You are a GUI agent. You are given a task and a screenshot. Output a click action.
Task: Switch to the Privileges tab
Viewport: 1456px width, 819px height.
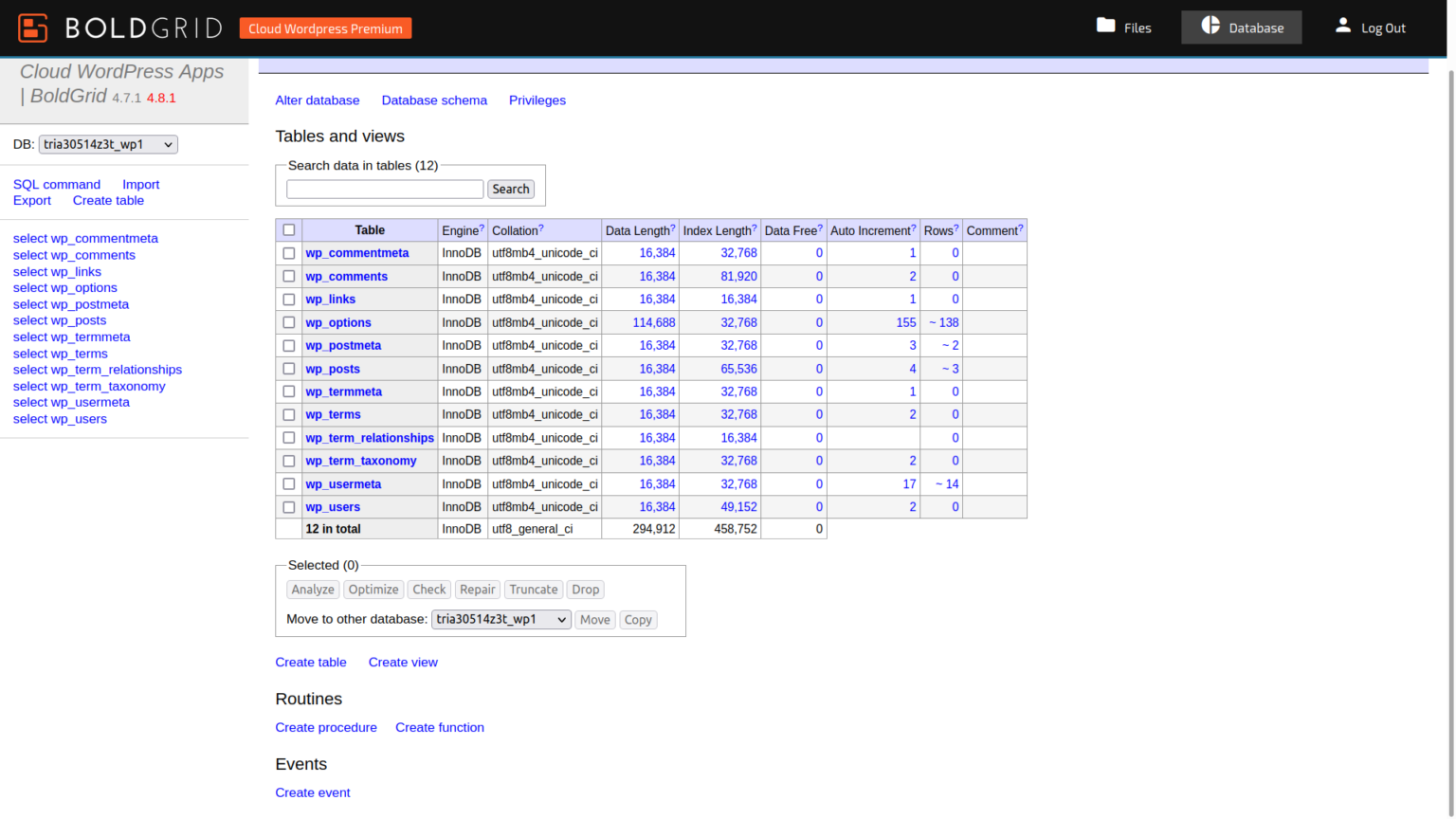pyautogui.click(x=537, y=100)
